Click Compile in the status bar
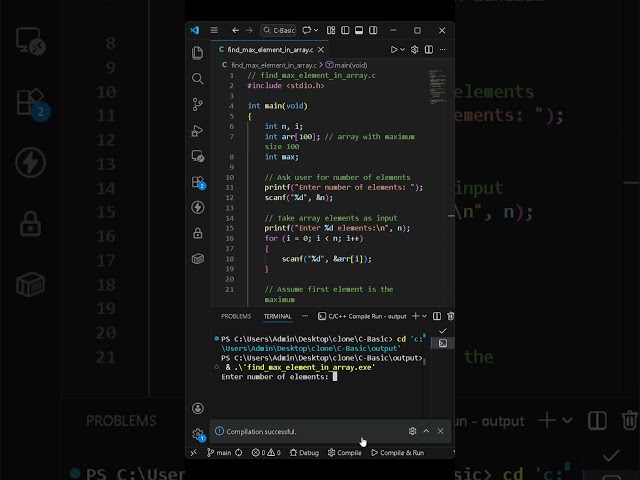The width and height of the screenshot is (640, 480). click(x=345, y=452)
